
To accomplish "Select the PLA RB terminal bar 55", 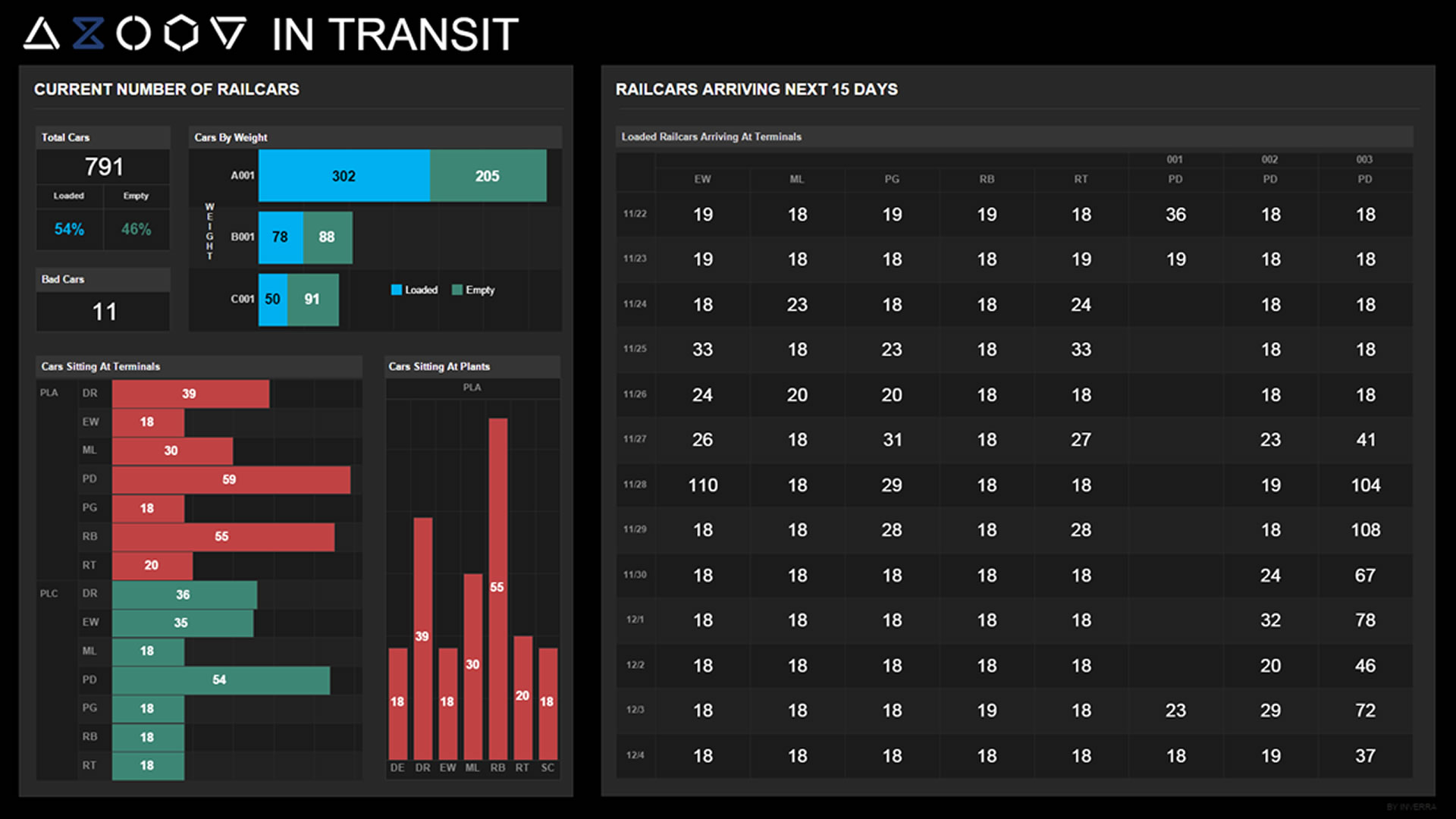I will (x=223, y=536).
